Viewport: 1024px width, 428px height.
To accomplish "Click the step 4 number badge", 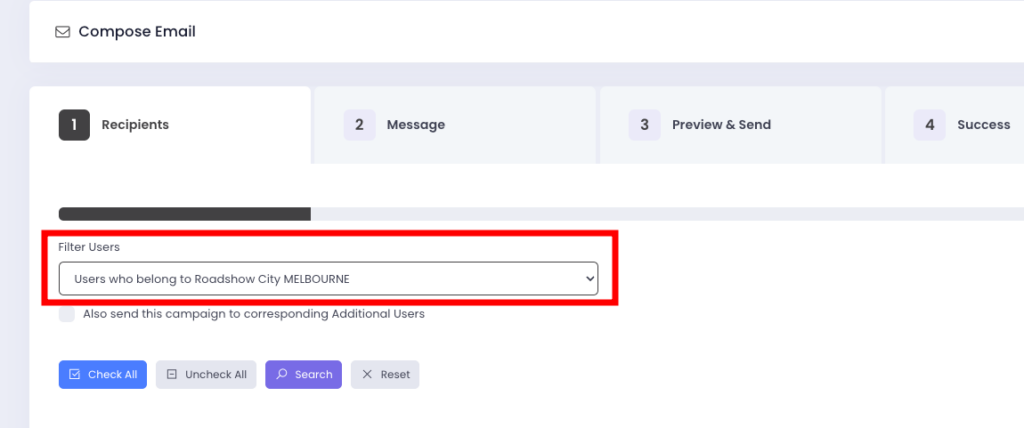I will (x=930, y=125).
